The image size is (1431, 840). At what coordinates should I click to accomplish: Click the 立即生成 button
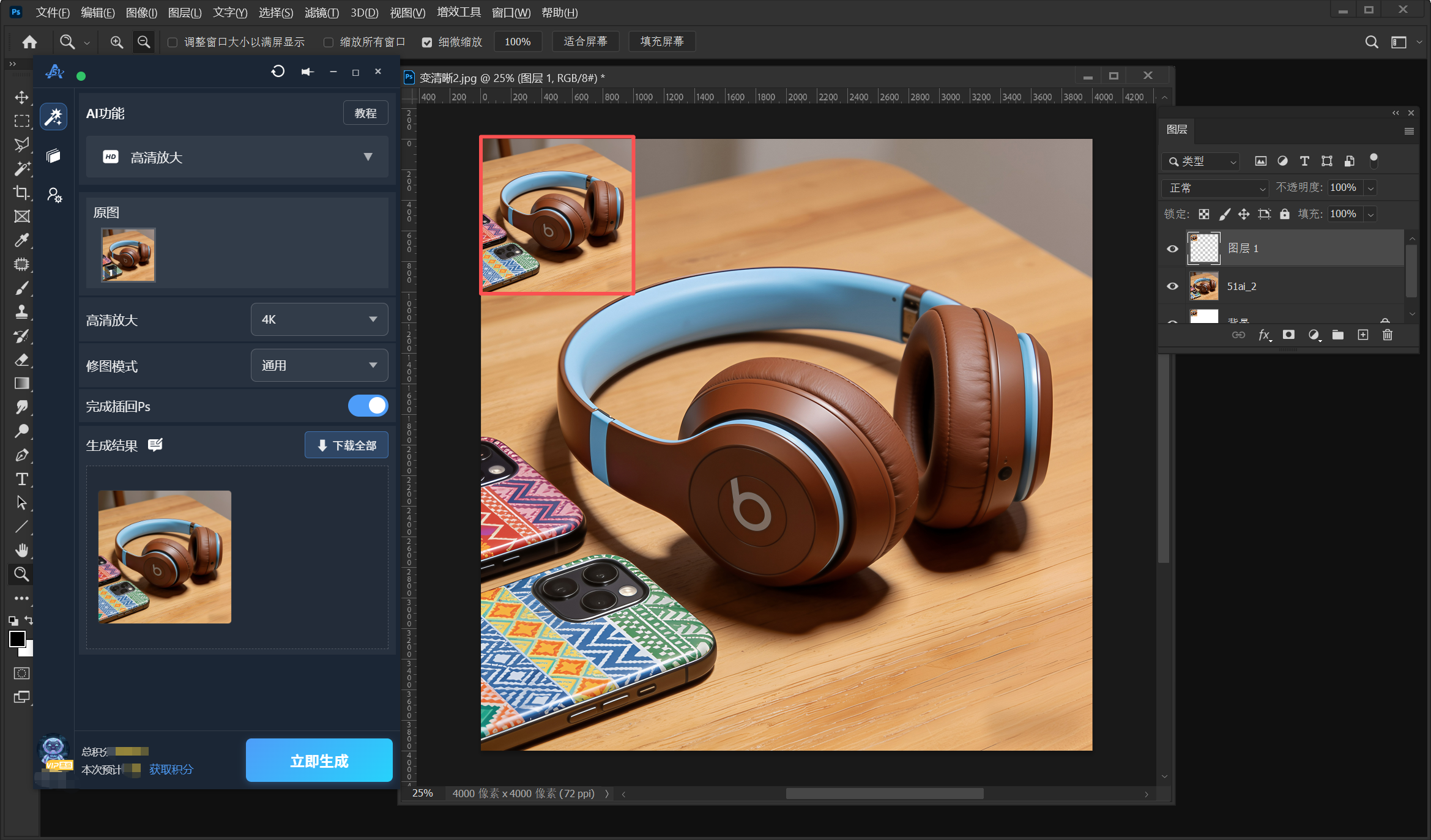319,760
